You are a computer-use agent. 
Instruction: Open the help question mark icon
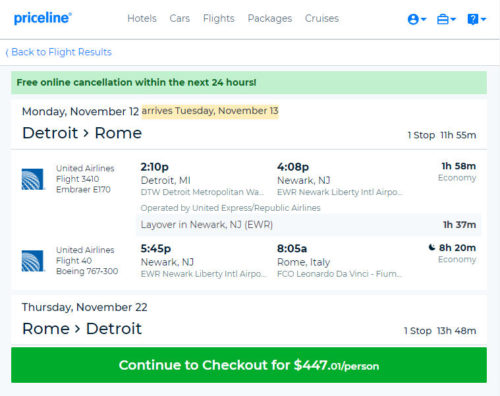click(x=473, y=19)
